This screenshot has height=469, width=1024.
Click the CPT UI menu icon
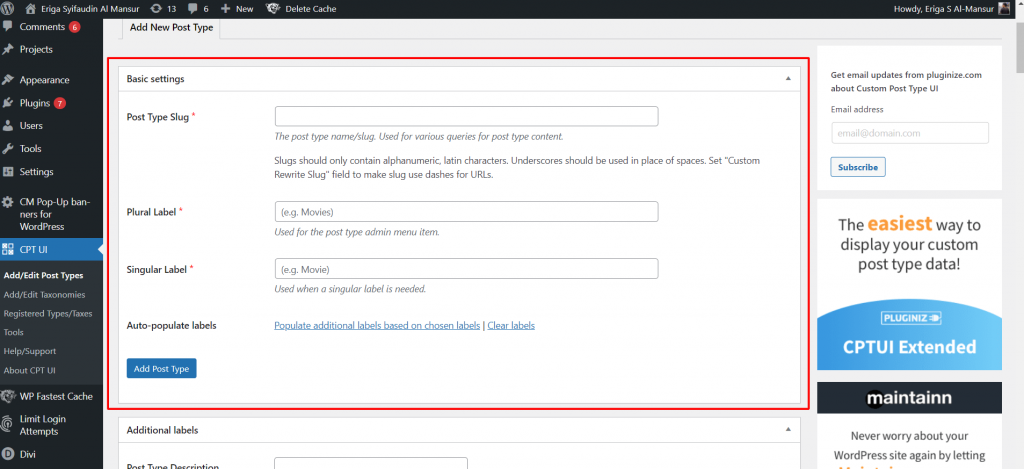click(x=8, y=249)
